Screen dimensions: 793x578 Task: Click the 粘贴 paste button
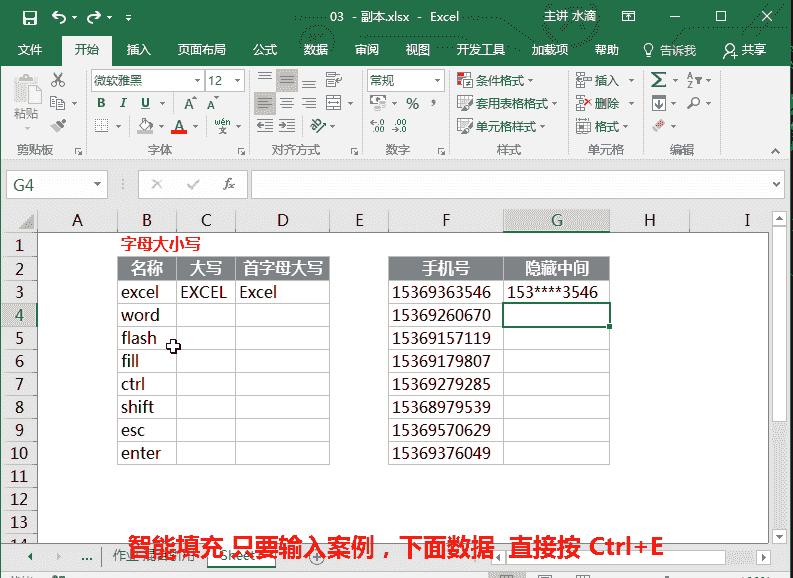coord(26,102)
